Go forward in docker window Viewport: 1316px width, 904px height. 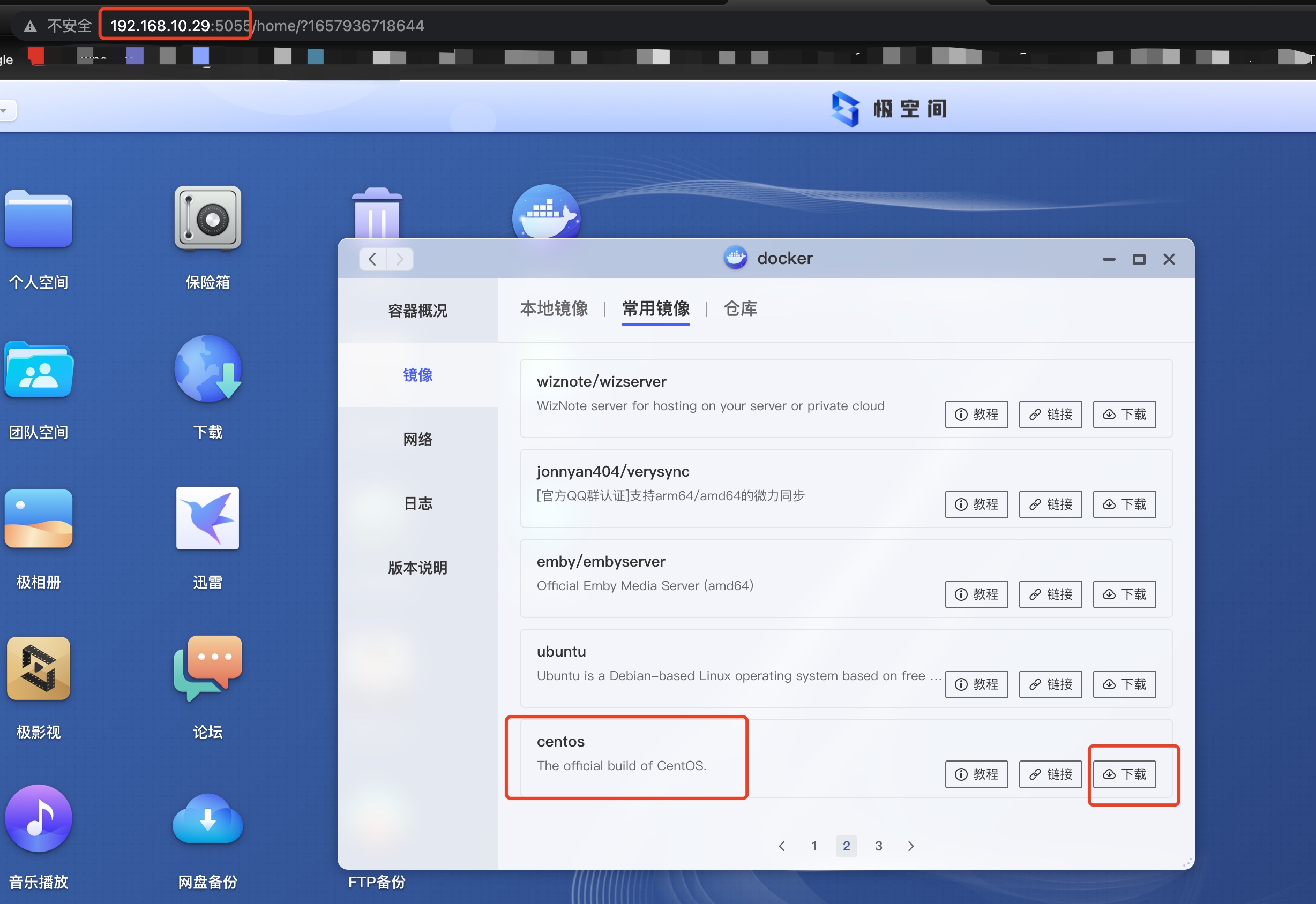point(400,259)
